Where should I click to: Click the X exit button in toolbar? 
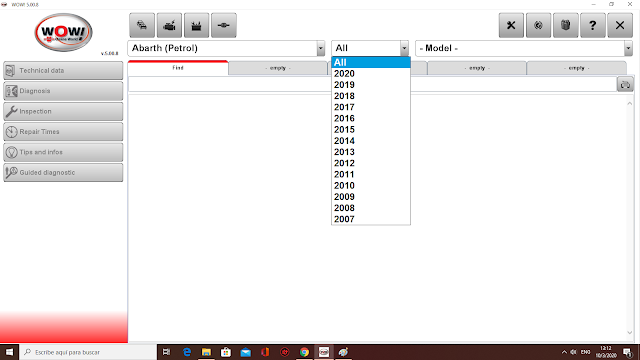click(x=620, y=25)
